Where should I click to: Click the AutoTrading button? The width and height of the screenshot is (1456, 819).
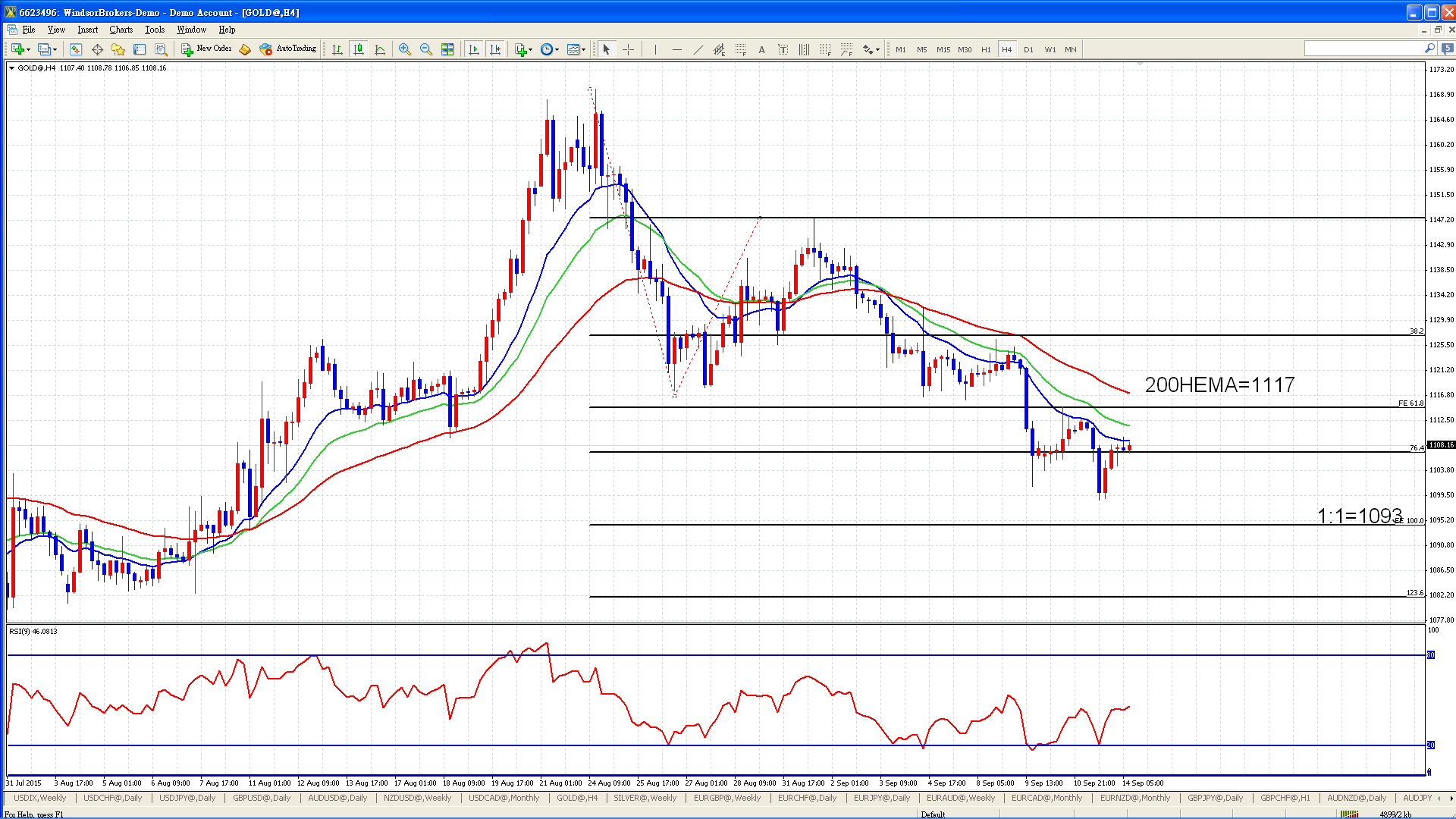(288, 49)
